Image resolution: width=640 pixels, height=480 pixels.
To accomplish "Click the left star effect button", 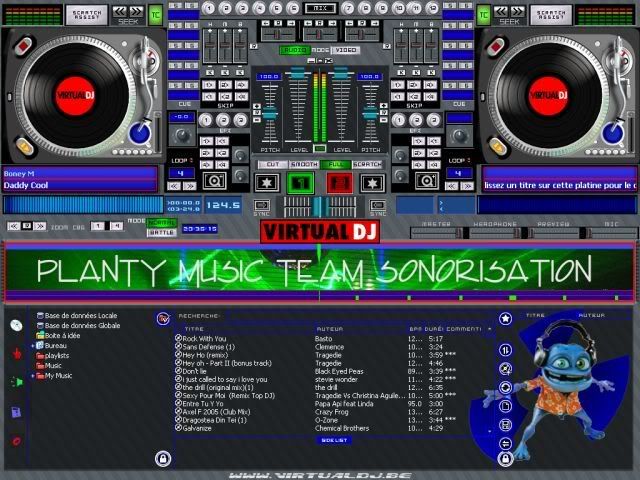I will pos(267,183).
